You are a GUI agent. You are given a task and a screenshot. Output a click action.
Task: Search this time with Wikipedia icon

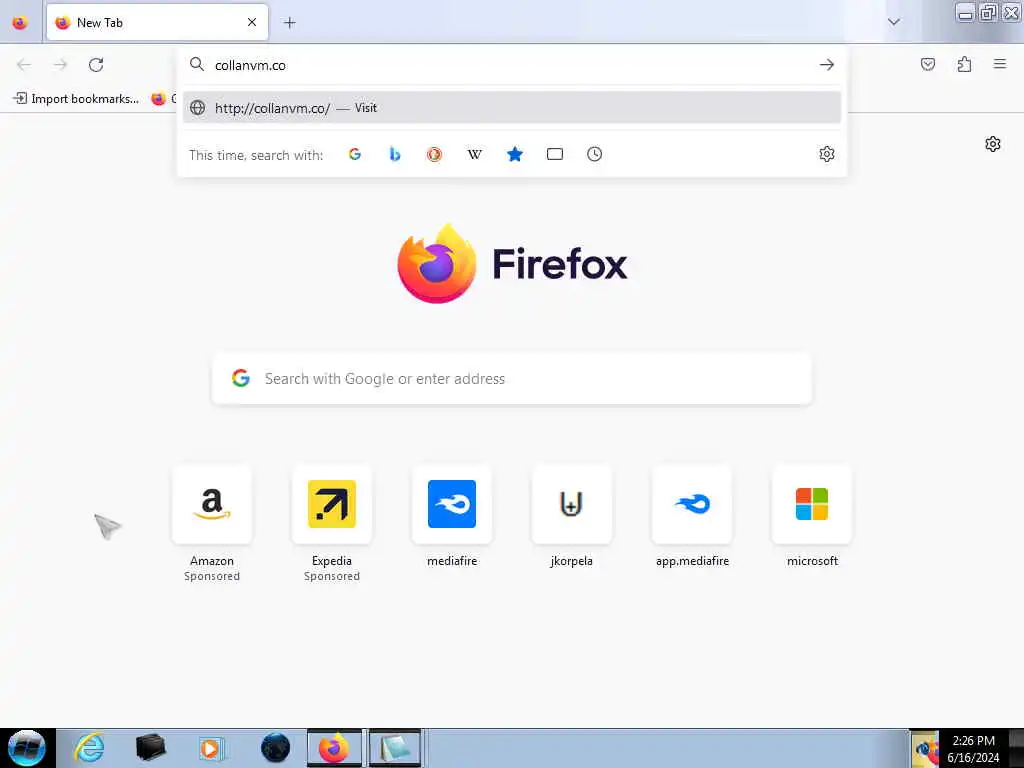(x=475, y=154)
